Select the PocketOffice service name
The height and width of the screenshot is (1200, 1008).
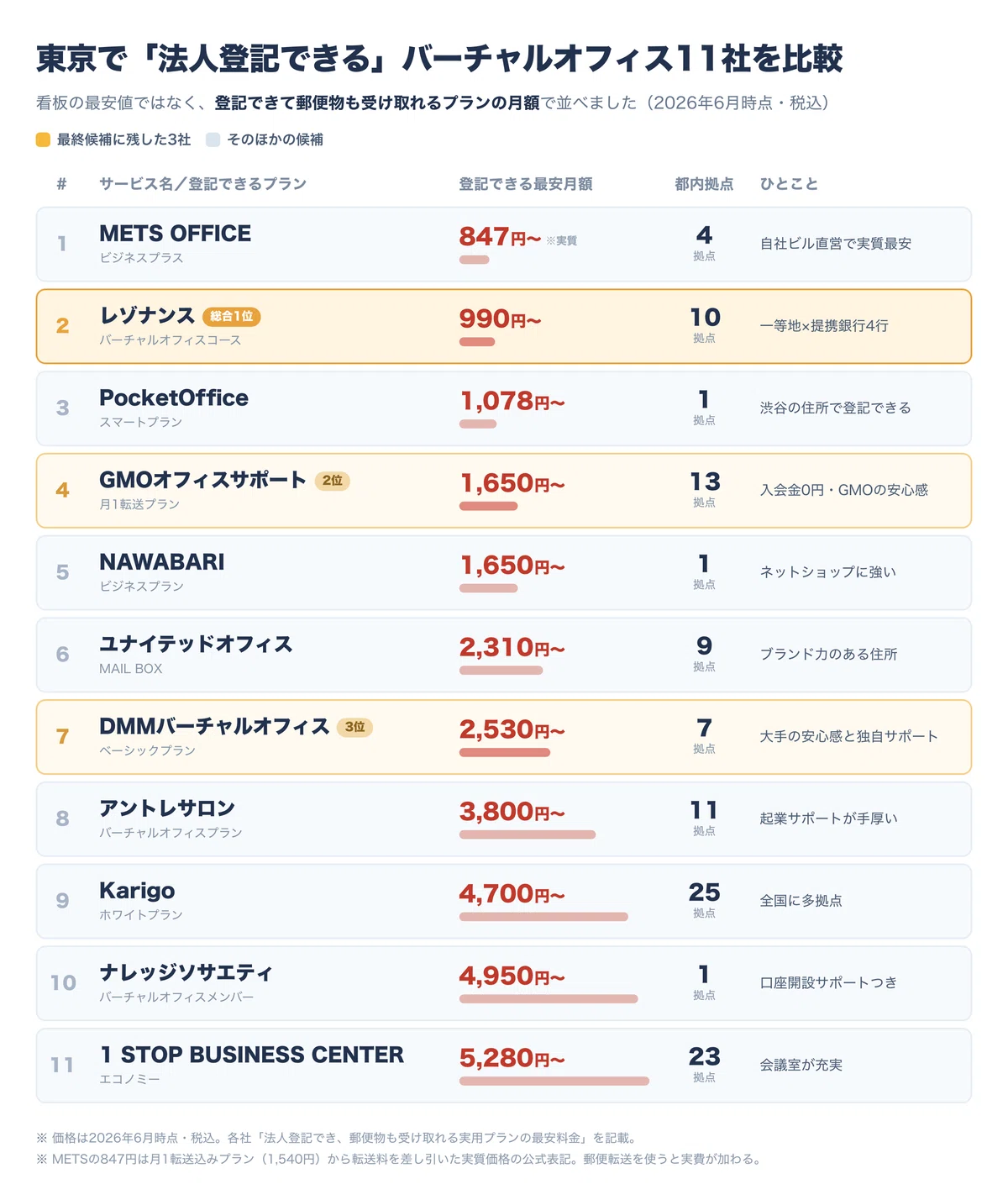(x=174, y=398)
